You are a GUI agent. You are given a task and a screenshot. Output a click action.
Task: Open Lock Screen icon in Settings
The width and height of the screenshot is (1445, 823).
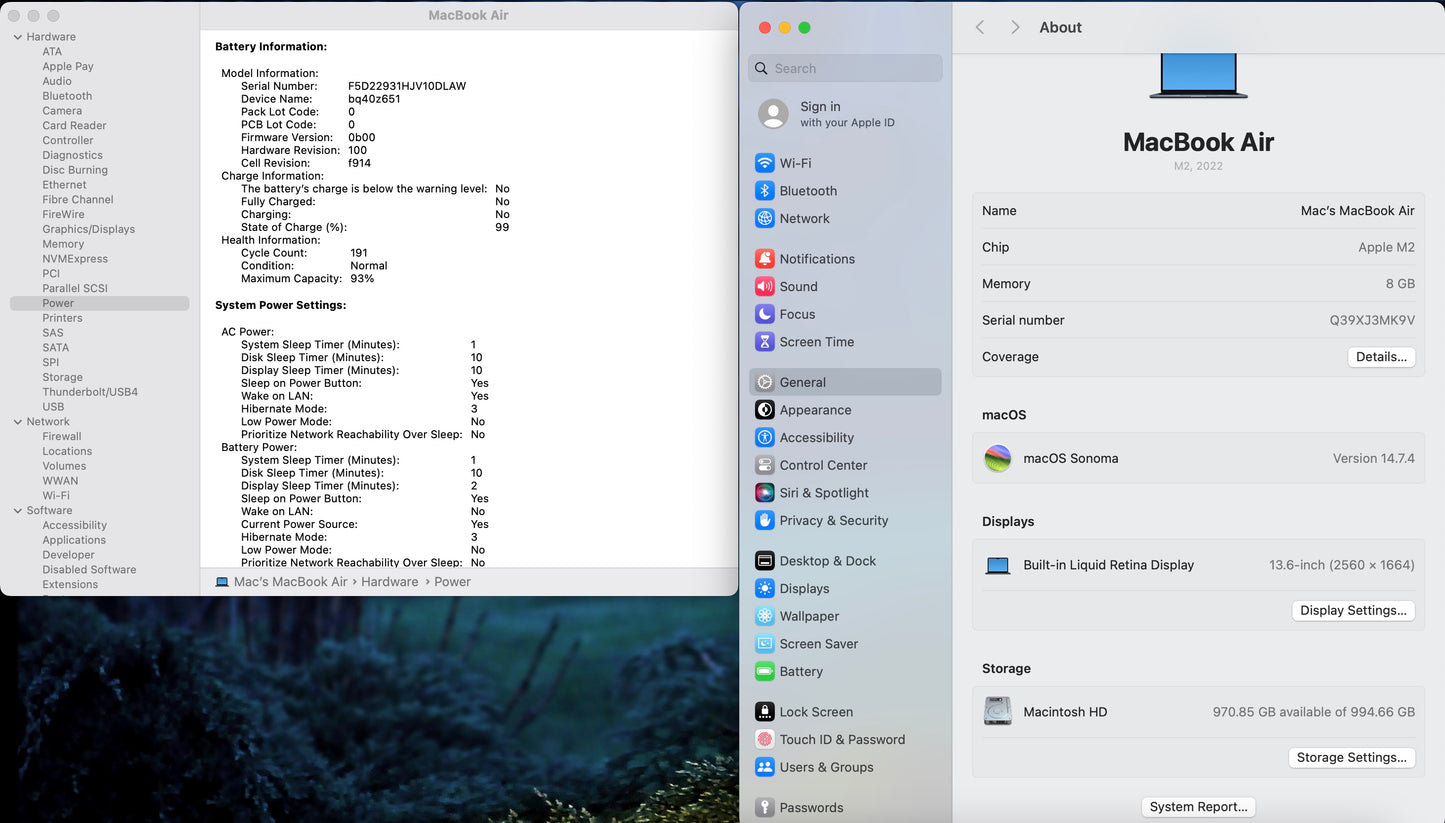(765, 712)
